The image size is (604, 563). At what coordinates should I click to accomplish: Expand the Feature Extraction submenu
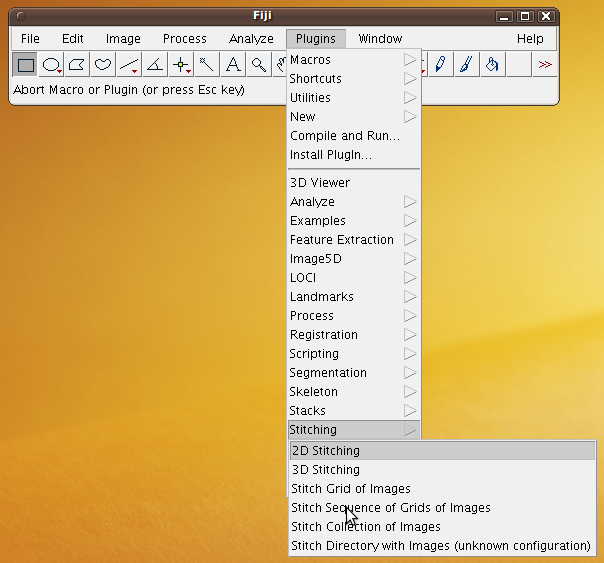tap(354, 240)
